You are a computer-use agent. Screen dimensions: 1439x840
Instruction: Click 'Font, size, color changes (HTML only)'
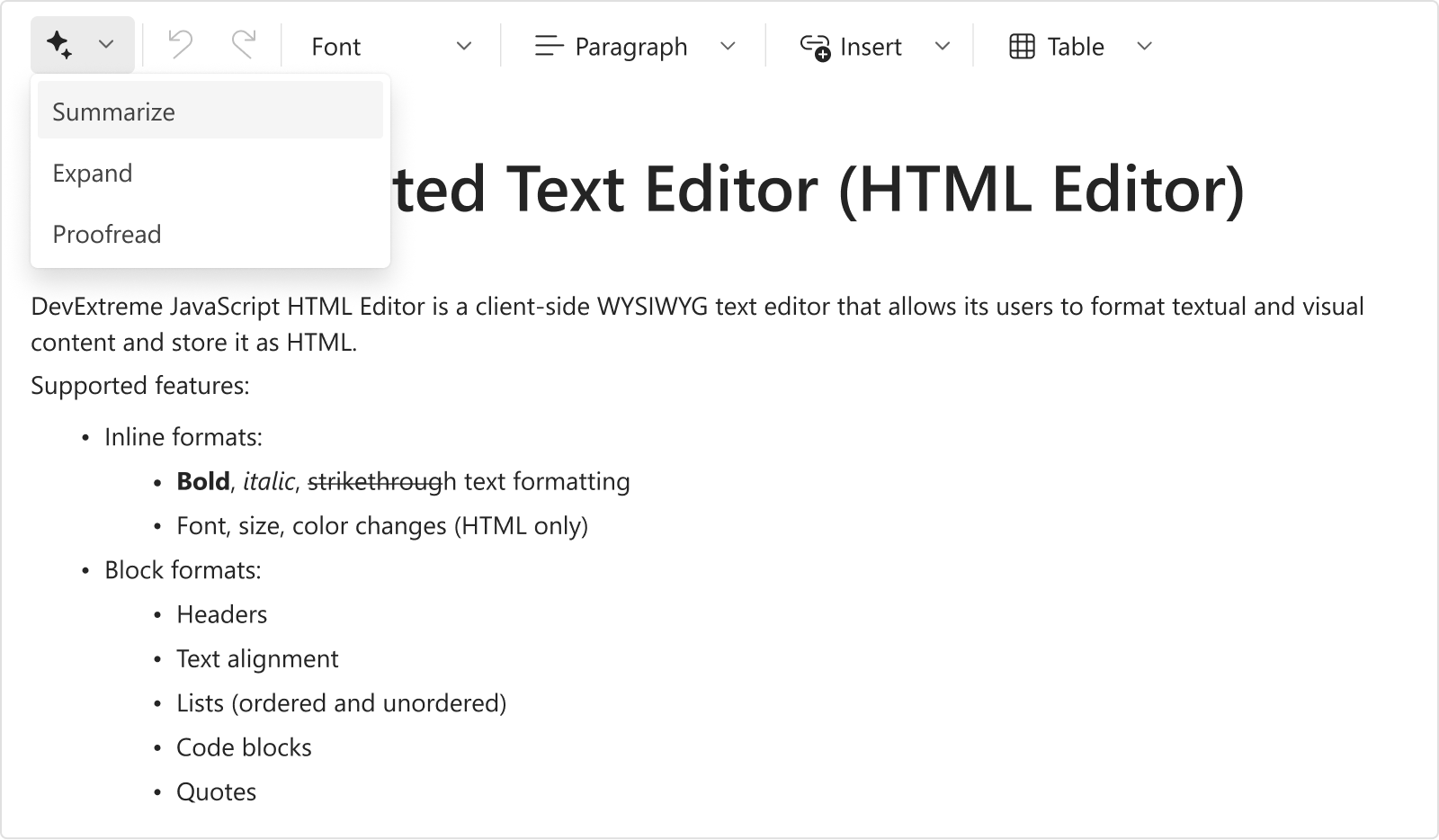coord(382,526)
